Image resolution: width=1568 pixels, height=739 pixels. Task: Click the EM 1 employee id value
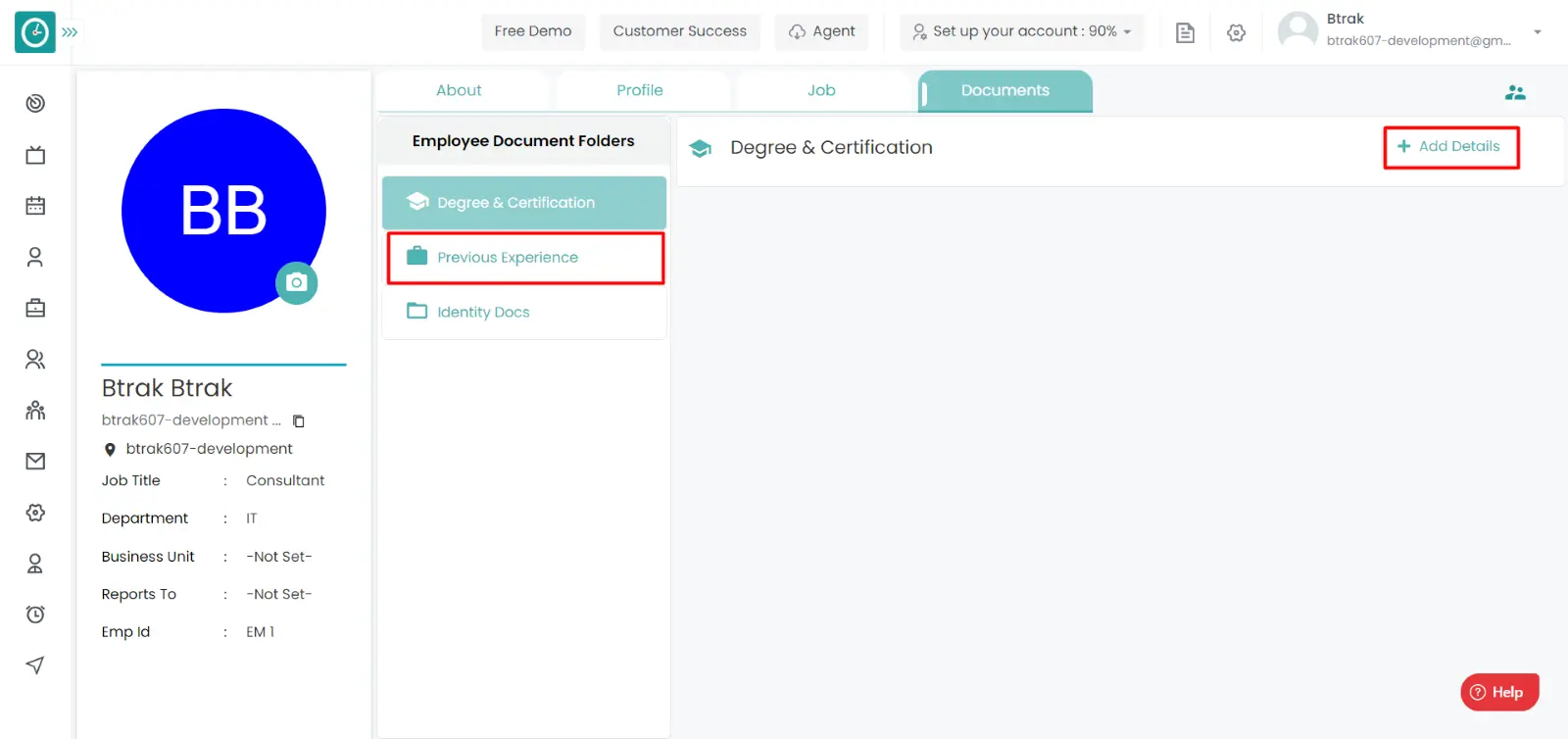coord(261,632)
